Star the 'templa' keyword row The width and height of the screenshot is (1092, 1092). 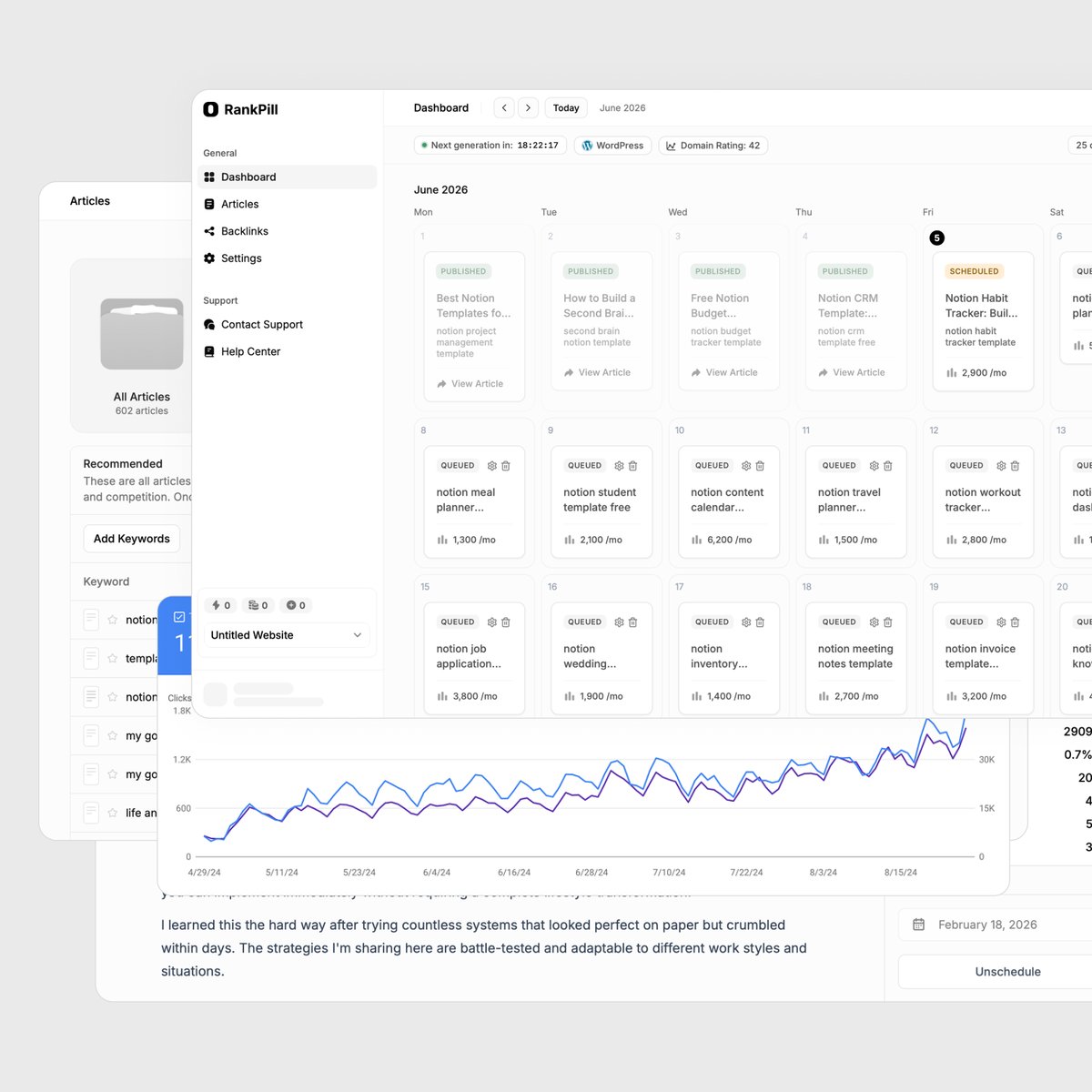click(x=113, y=658)
